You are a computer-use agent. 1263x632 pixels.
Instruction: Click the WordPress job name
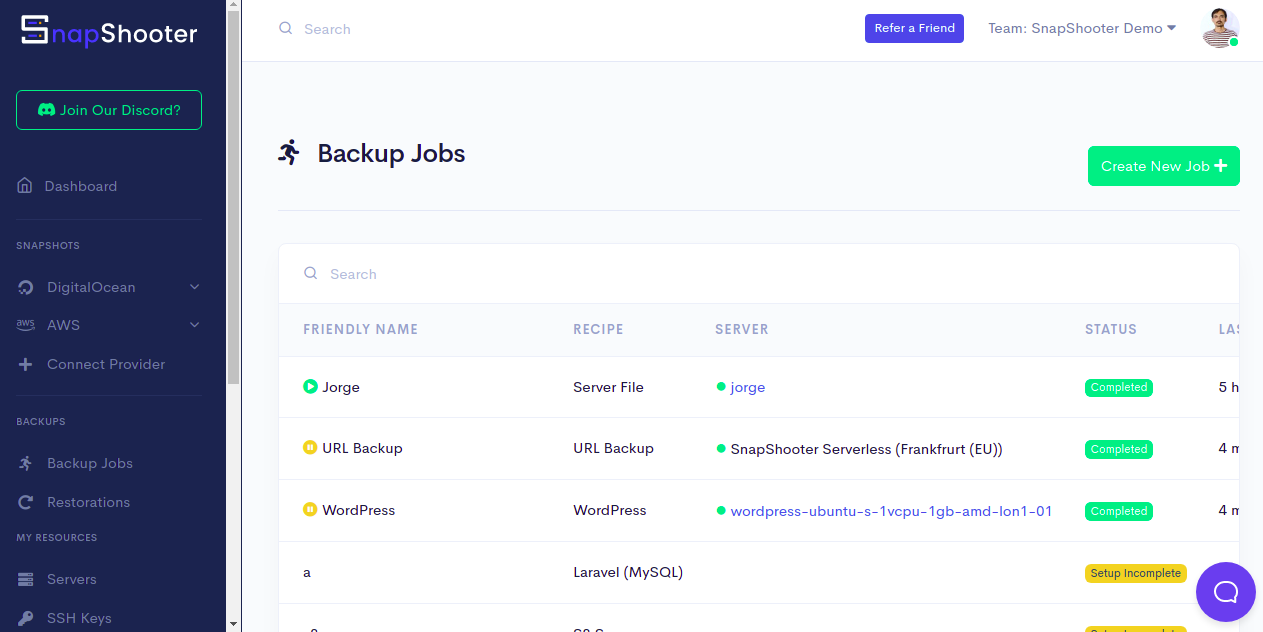coord(359,510)
